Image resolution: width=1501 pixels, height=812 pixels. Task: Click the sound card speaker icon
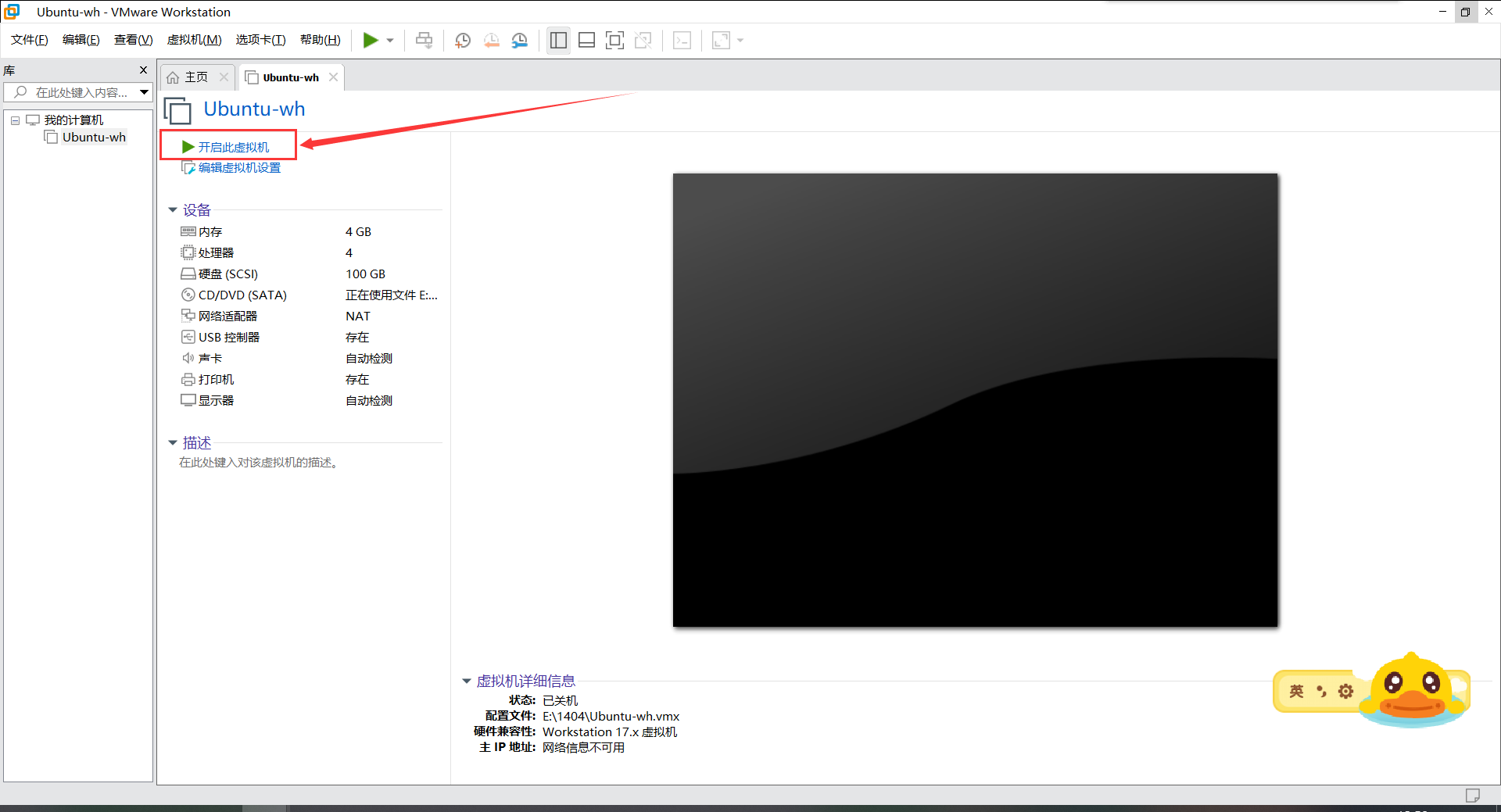[x=188, y=358]
